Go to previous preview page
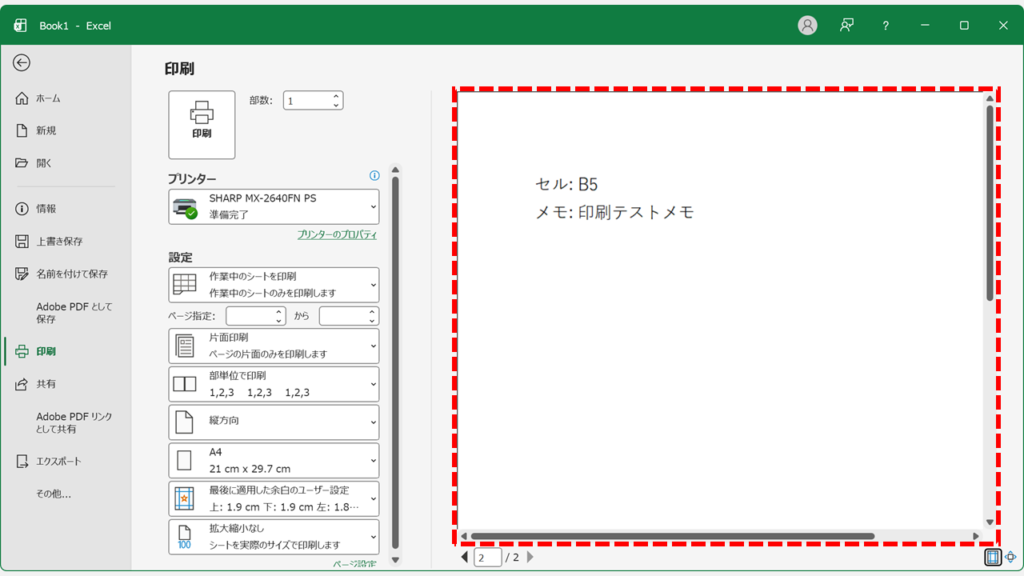 (x=464, y=557)
